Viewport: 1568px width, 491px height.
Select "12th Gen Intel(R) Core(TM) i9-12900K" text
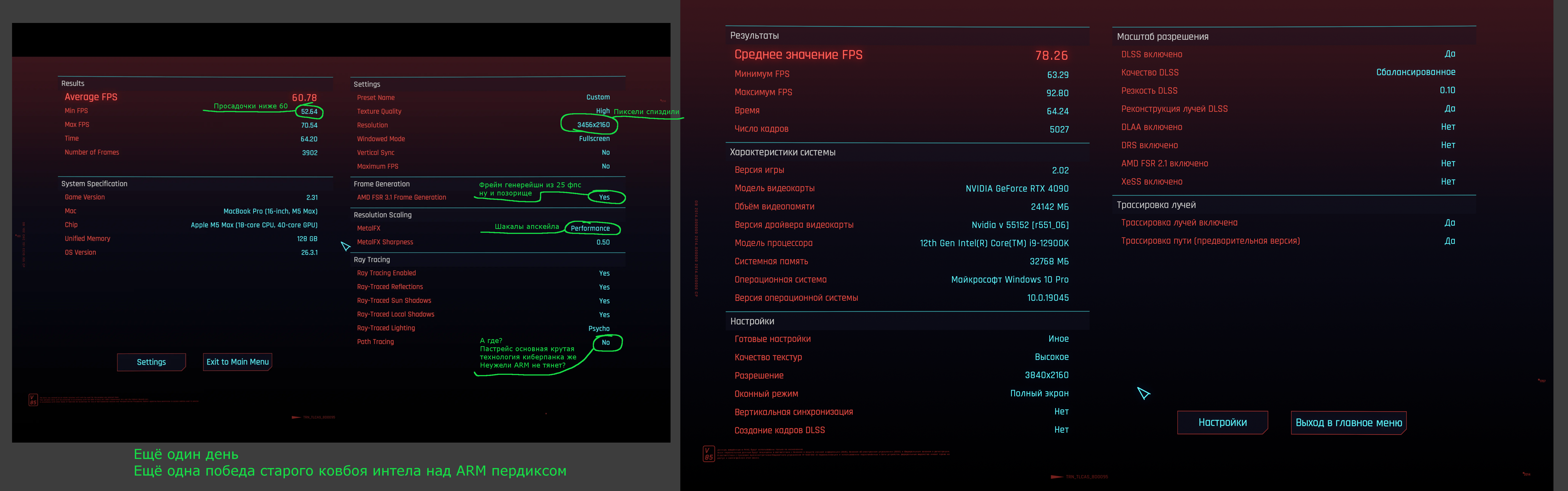coord(994,243)
